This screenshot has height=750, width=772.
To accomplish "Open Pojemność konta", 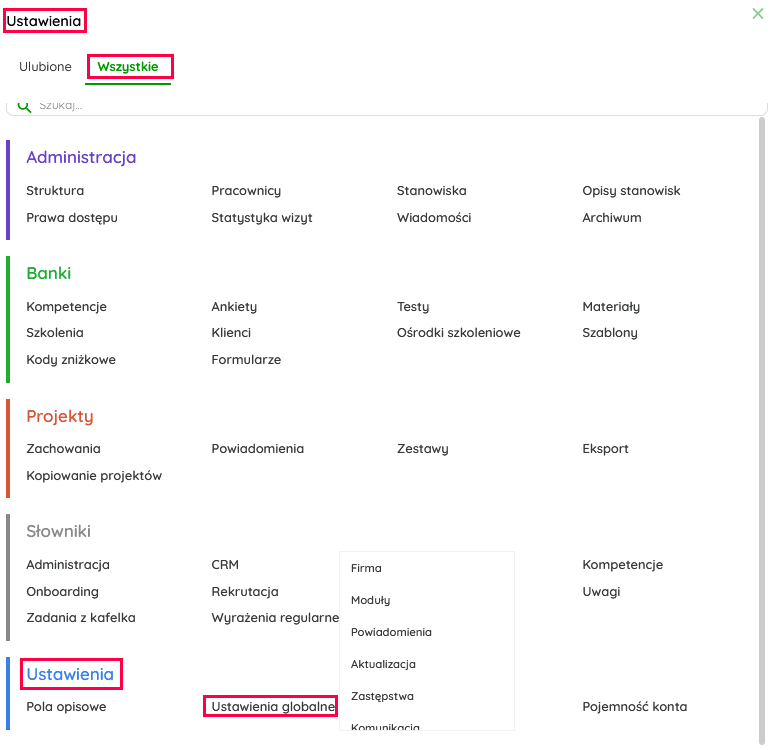I will coord(634,707).
